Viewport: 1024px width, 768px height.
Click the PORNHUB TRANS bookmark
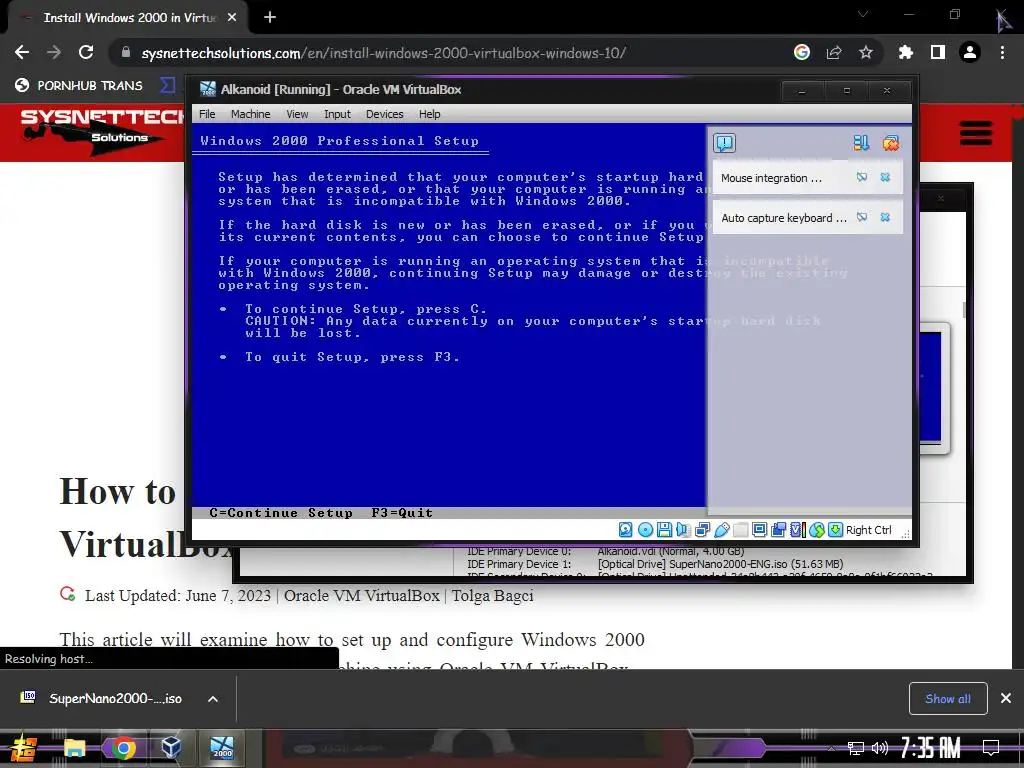[x=79, y=86]
